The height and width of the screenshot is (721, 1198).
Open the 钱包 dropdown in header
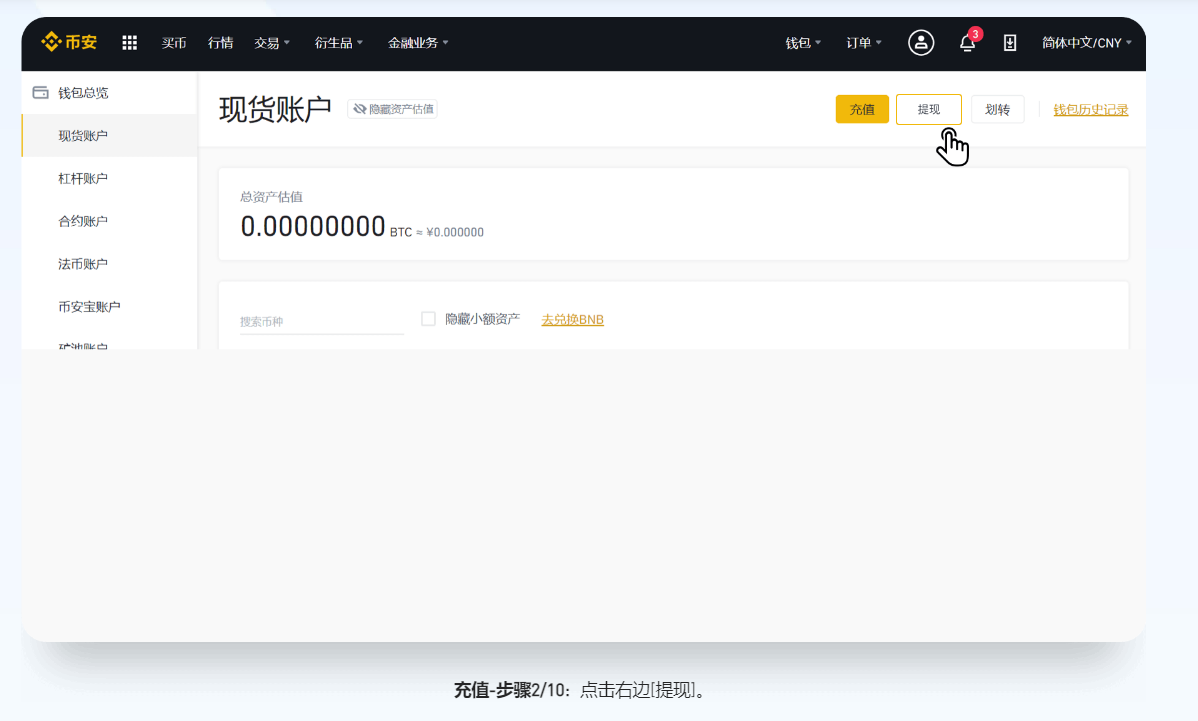[803, 43]
